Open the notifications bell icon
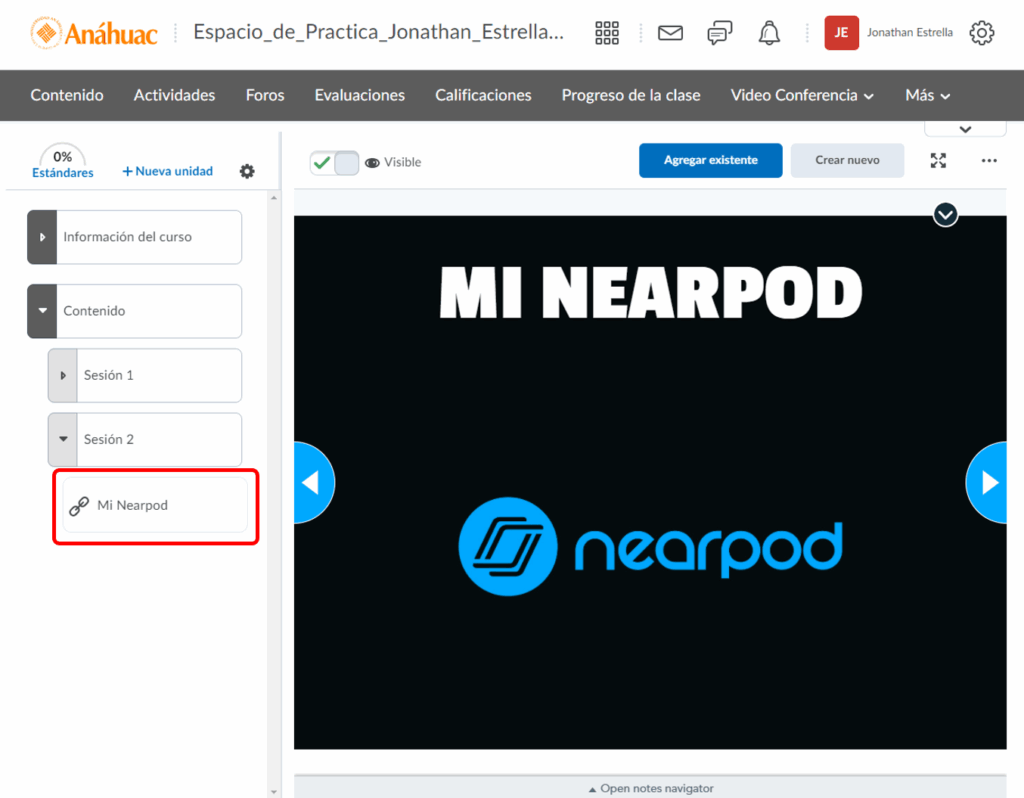The width and height of the screenshot is (1024, 798). (x=769, y=33)
